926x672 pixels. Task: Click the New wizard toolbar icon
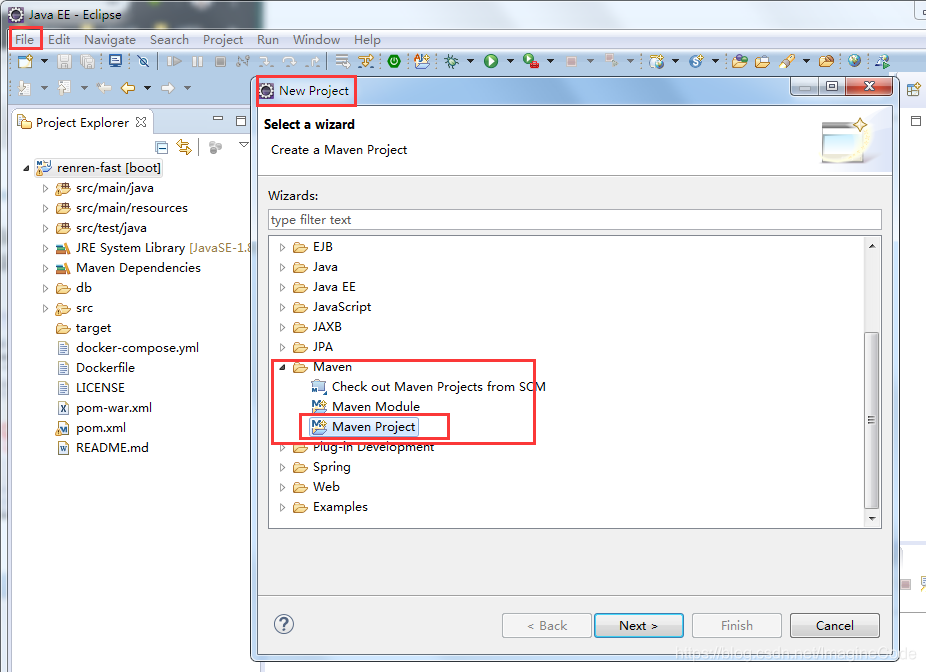click(25, 61)
